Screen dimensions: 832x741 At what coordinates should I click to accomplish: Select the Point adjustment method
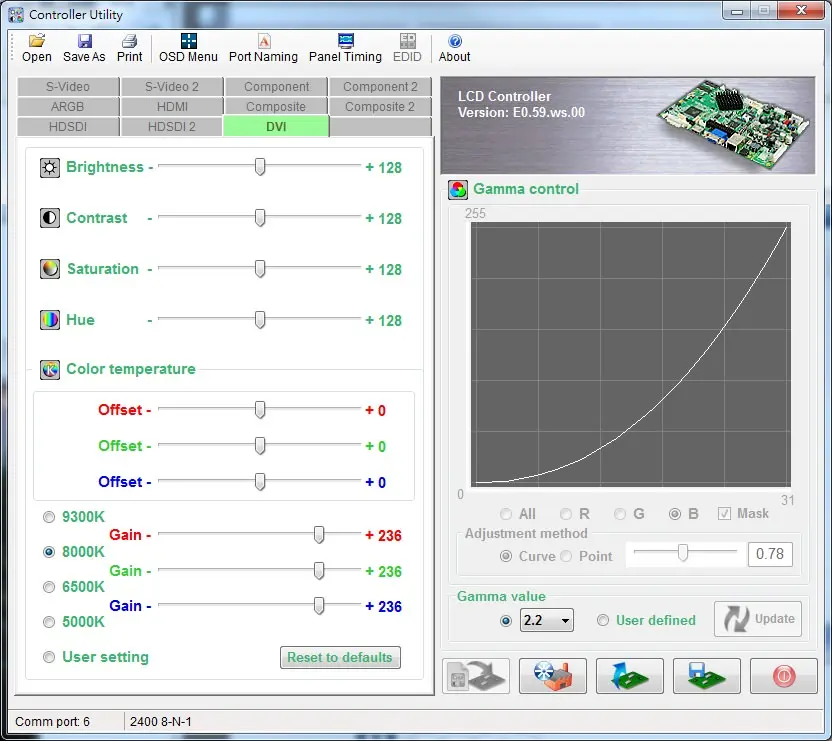click(x=566, y=556)
